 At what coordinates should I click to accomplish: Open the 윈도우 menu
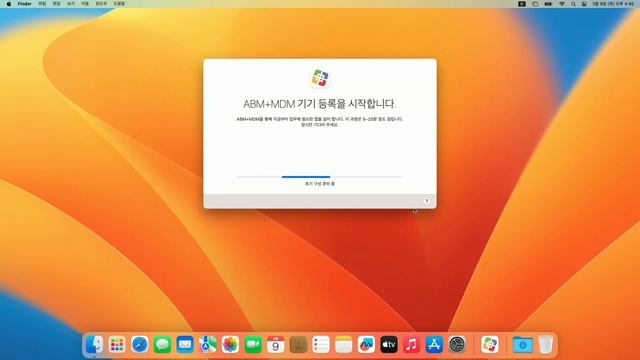click(101, 4)
